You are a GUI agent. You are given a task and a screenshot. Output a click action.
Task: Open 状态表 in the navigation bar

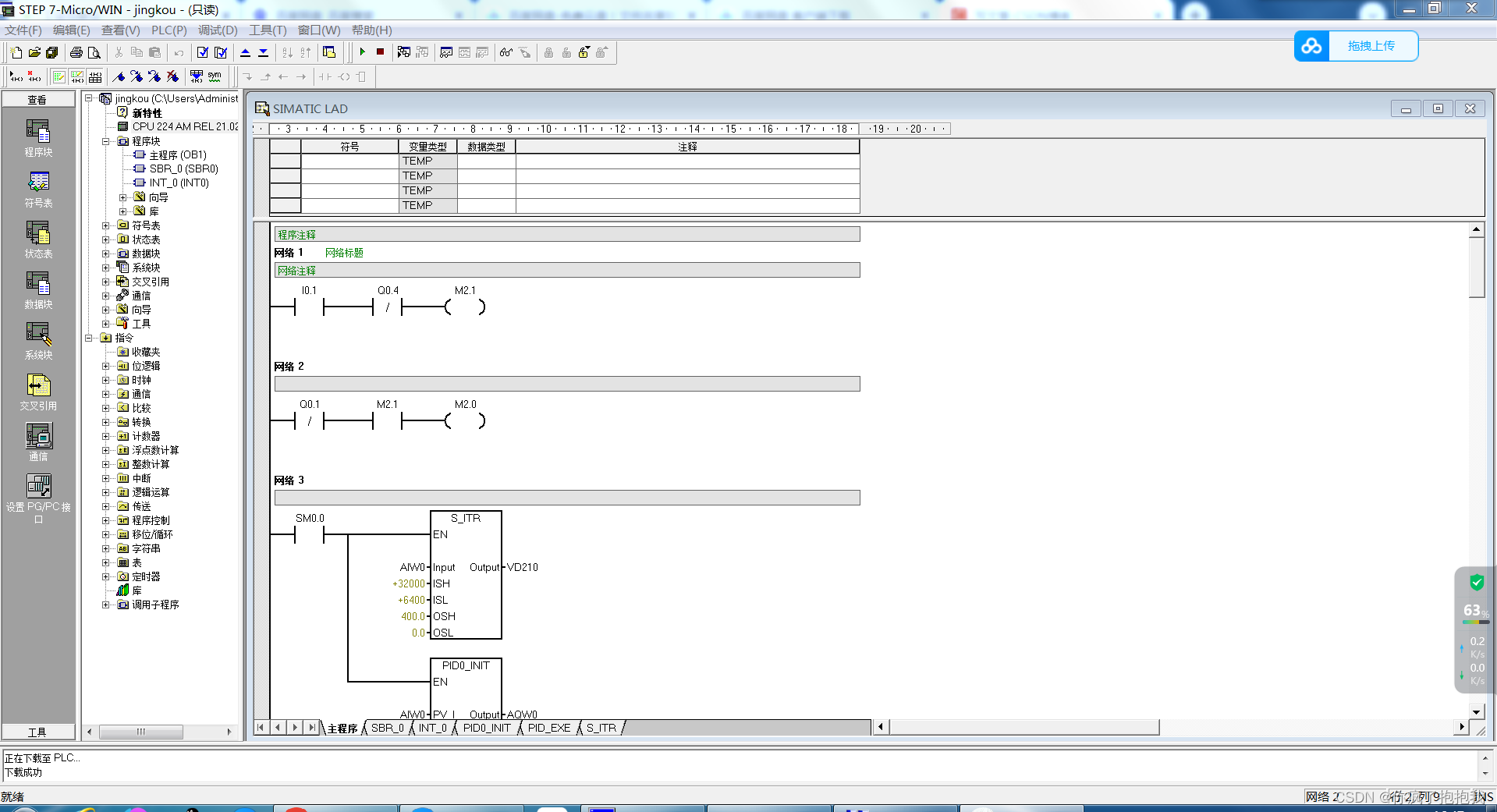pyautogui.click(x=38, y=239)
